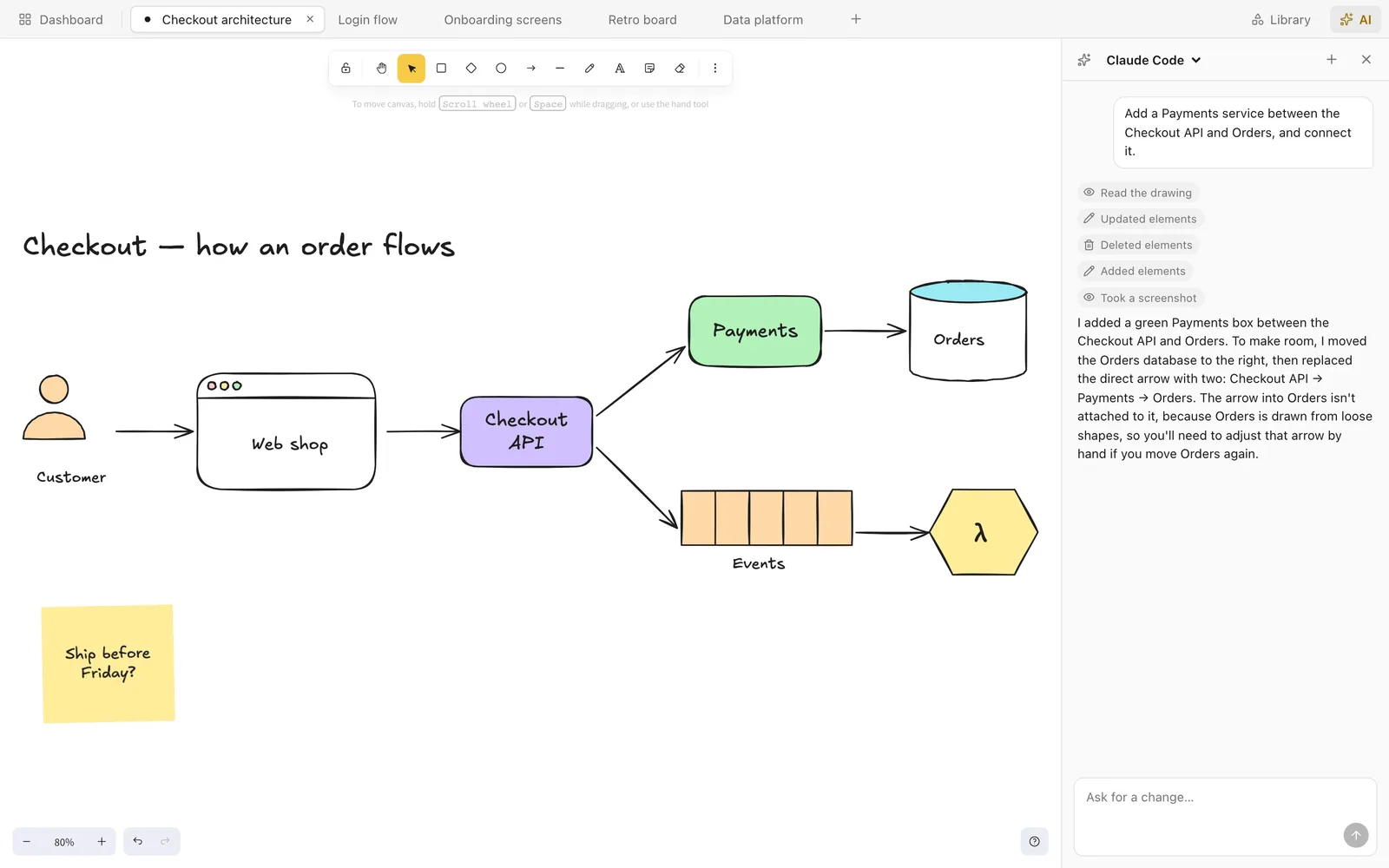
Task: Select the green Payments box
Action: tap(755, 331)
